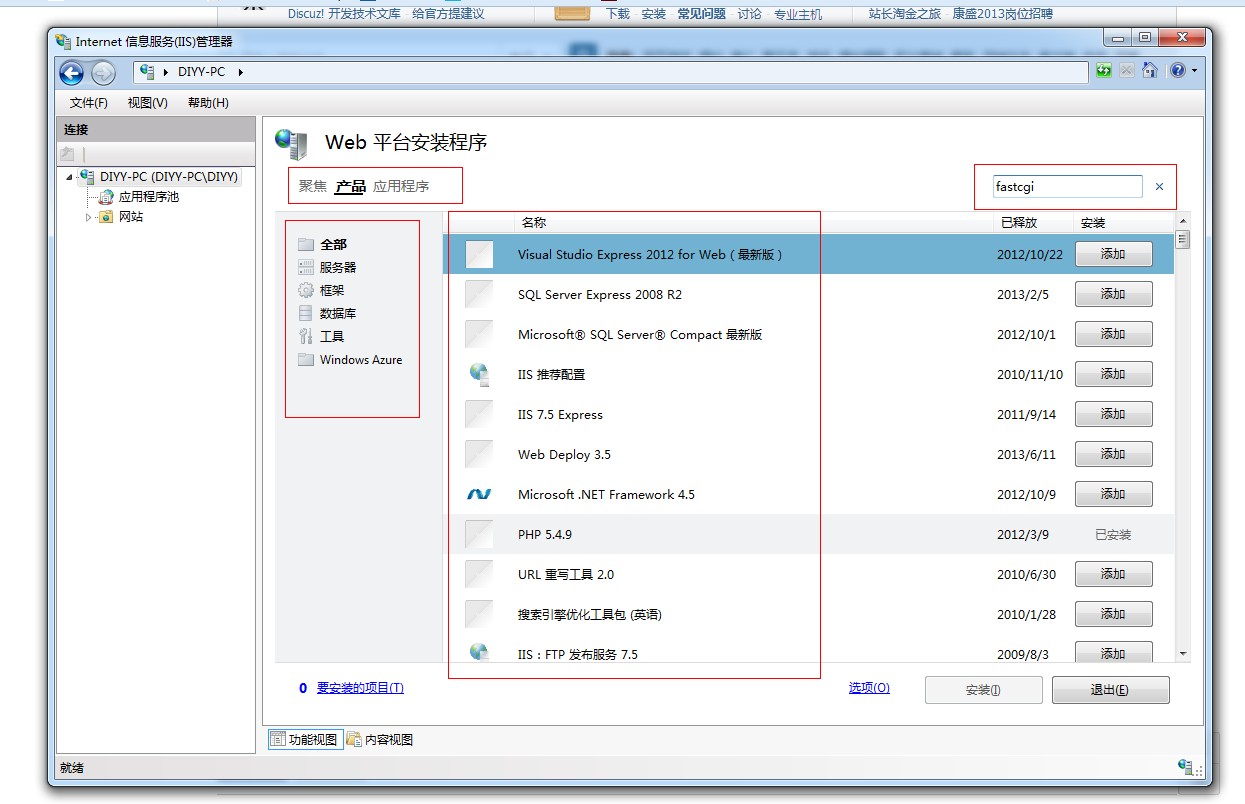
Task: Switch to the 应用程序 tab
Action: click(401, 186)
